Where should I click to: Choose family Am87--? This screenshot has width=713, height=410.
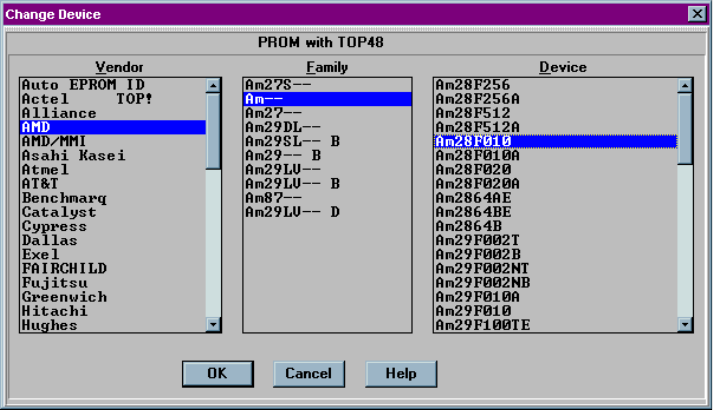tap(327, 198)
